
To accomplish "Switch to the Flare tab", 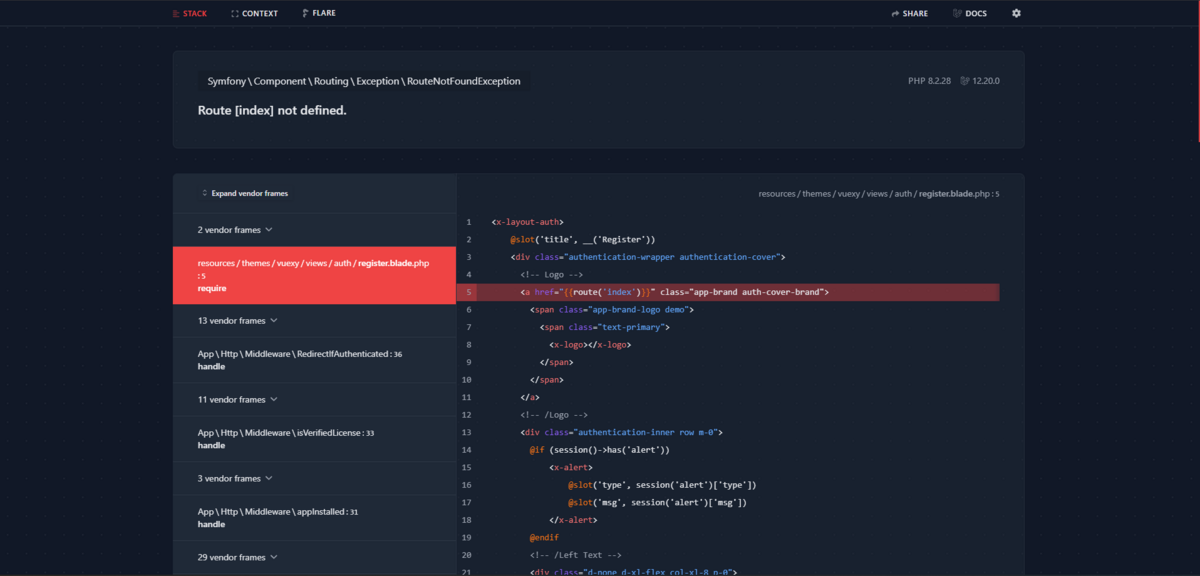I will click(323, 14).
